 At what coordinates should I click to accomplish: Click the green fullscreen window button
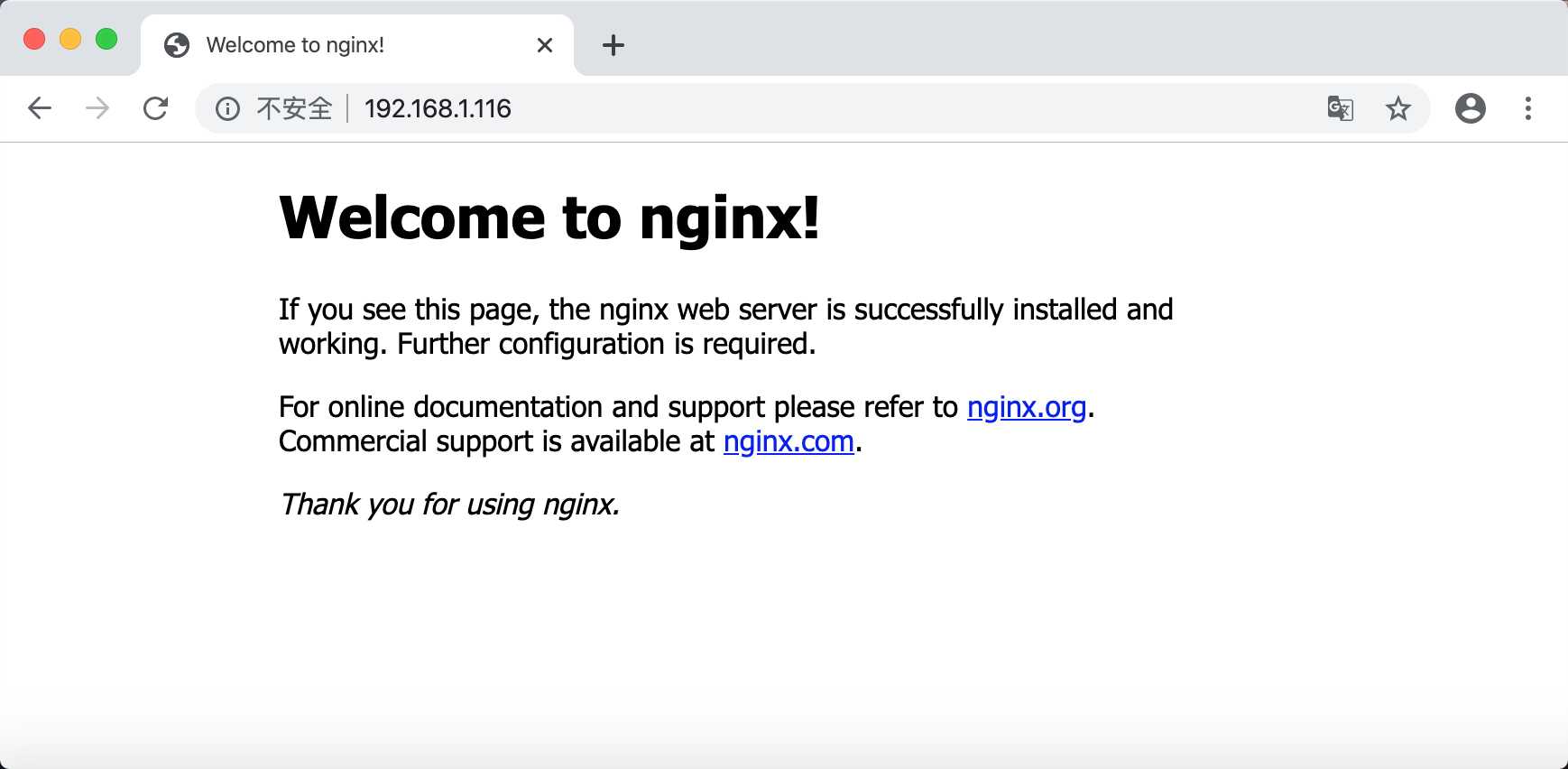pyautogui.click(x=106, y=39)
